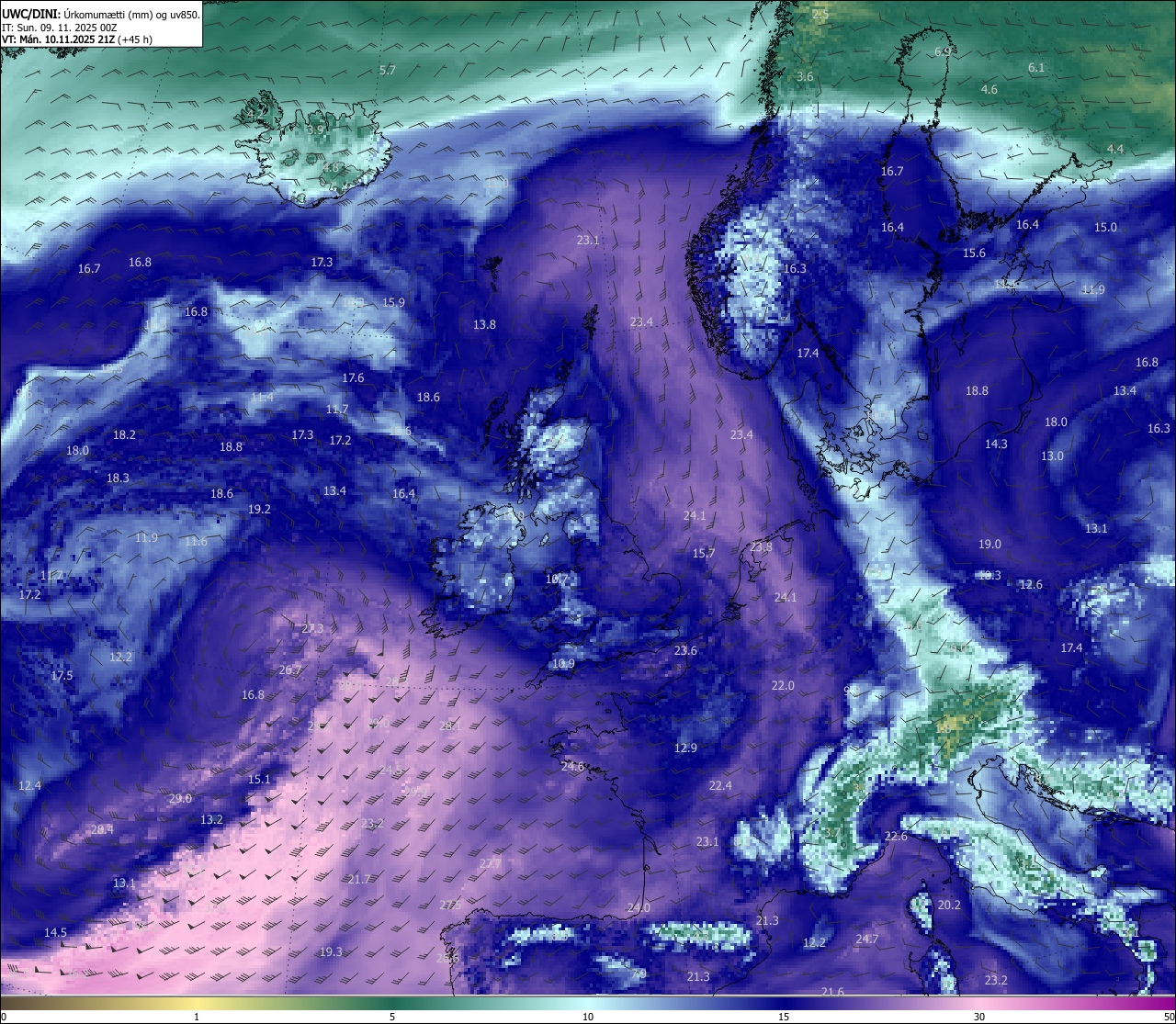The image size is (1176, 1024).
Task: Click the '30' tick on colour scale
Action: pos(979,1016)
